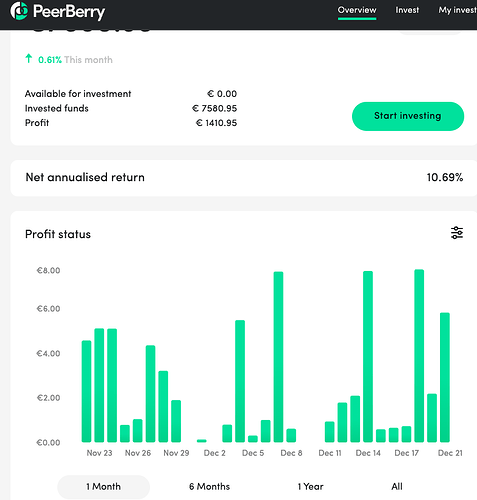Click the Profit amount € 1410.95

(216, 123)
